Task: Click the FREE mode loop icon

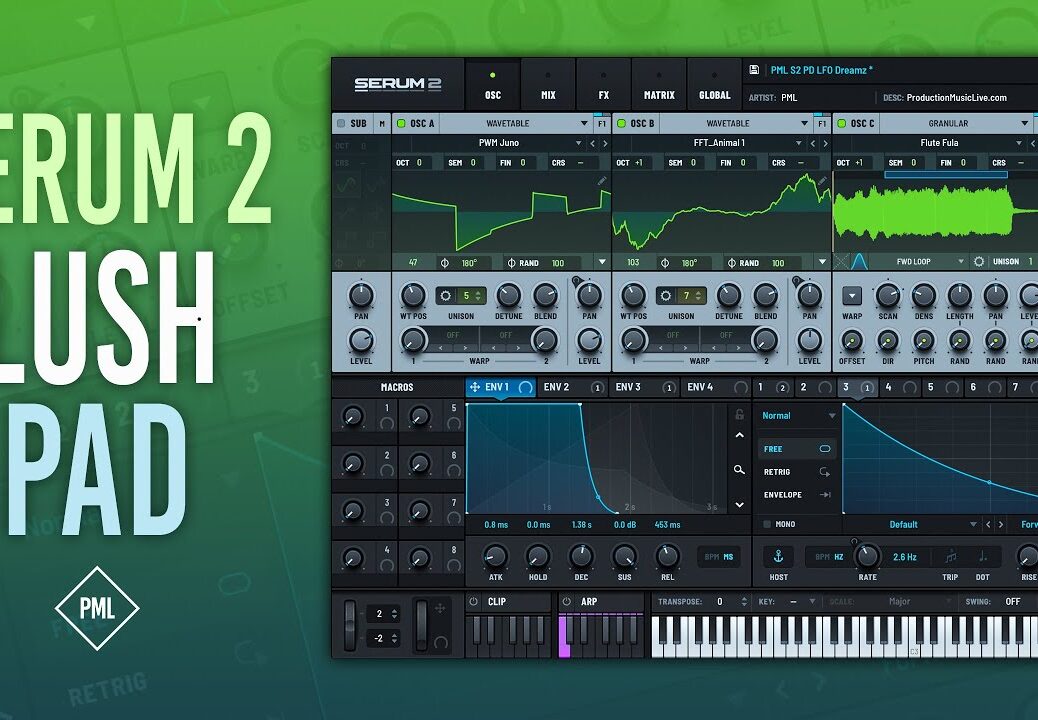Action: click(825, 449)
